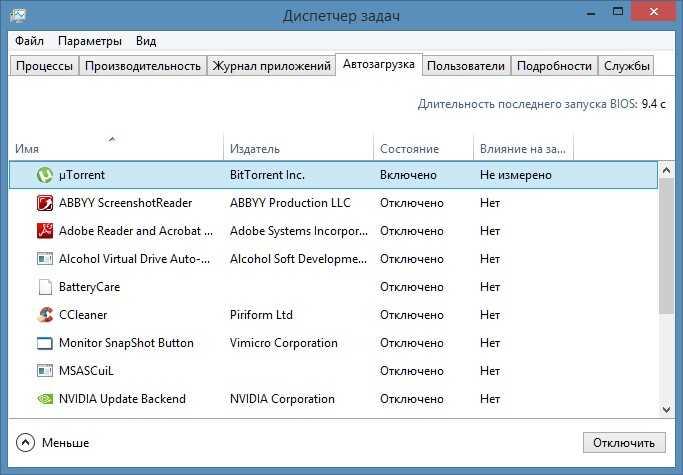Switch to the Производительность tab
683x475 pixels.
(x=143, y=66)
